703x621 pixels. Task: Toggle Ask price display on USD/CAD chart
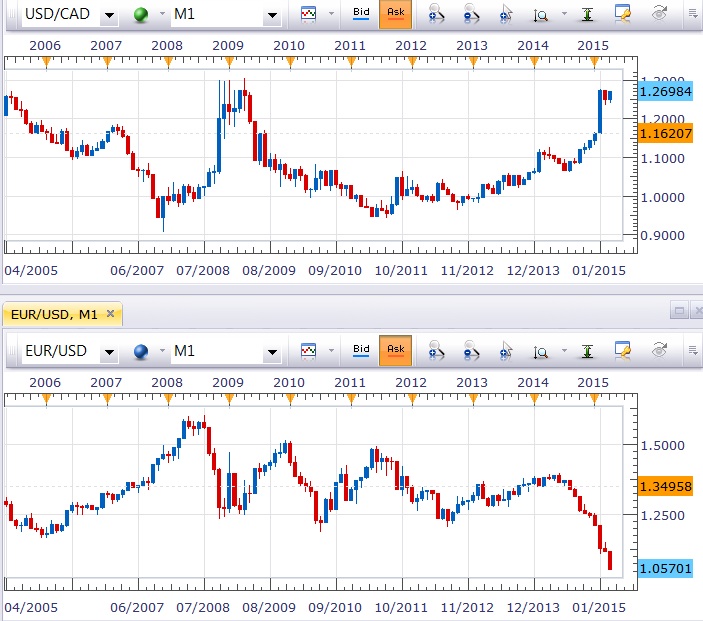coord(396,15)
